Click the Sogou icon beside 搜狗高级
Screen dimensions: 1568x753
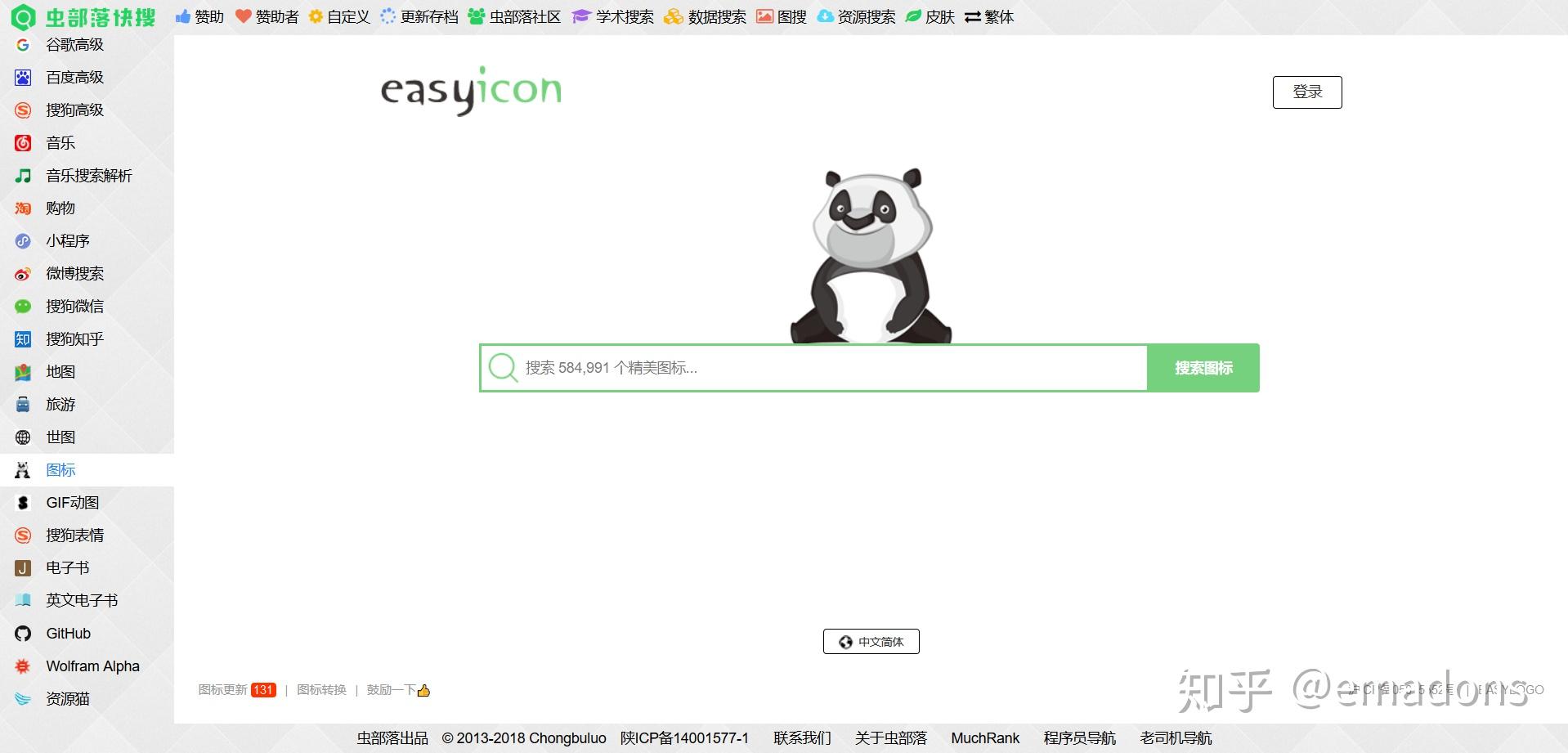[23, 110]
